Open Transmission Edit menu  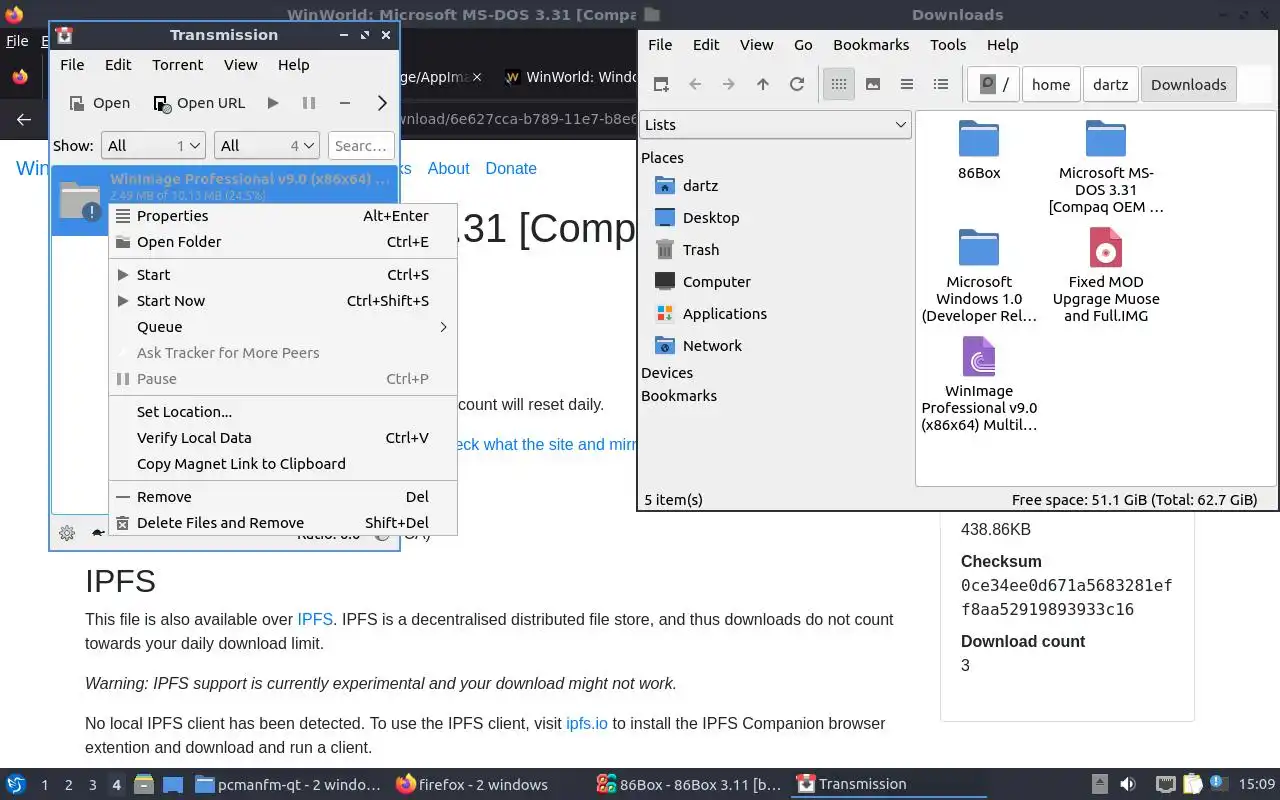[118, 65]
